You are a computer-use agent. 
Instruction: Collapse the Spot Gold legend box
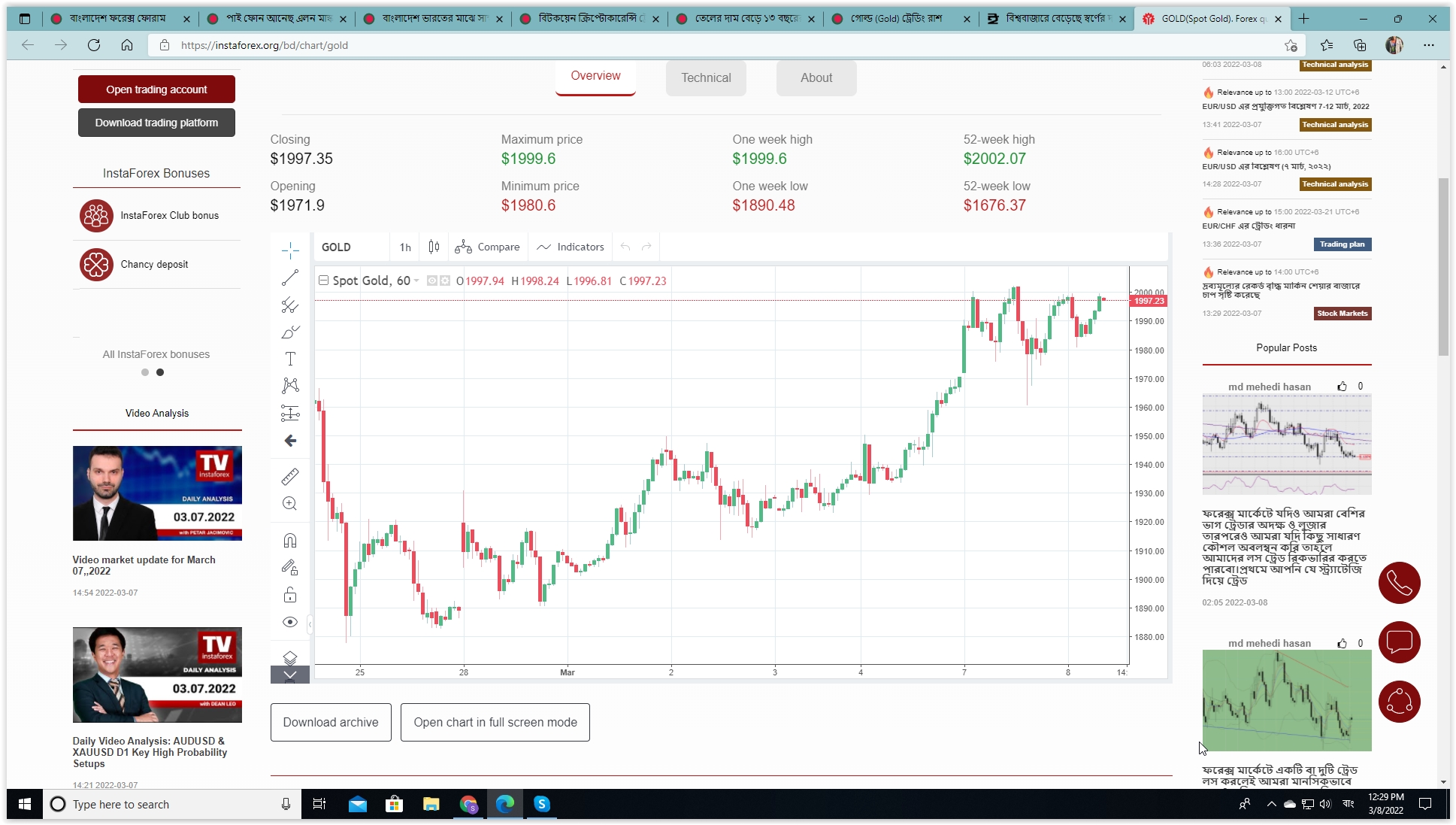323,281
